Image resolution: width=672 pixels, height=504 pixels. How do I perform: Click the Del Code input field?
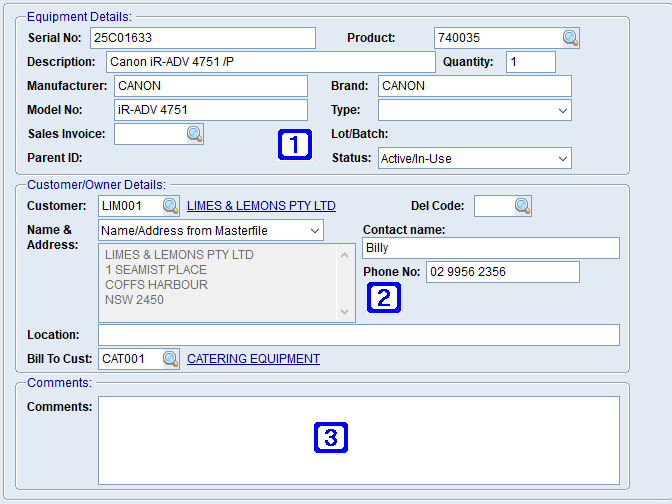(x=495, y=206)
